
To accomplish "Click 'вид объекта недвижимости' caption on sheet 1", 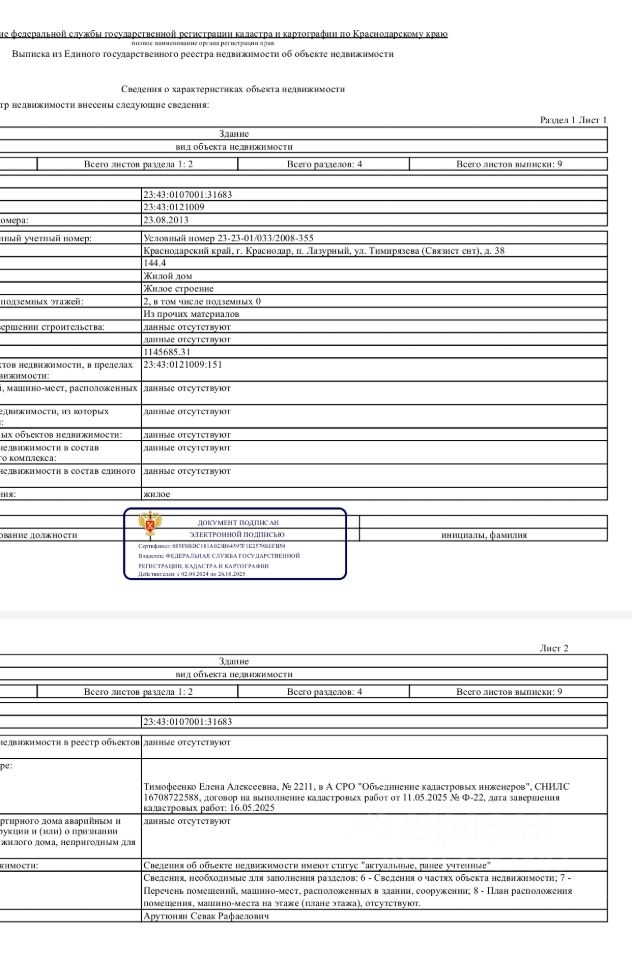I will (x=234, y=147).
